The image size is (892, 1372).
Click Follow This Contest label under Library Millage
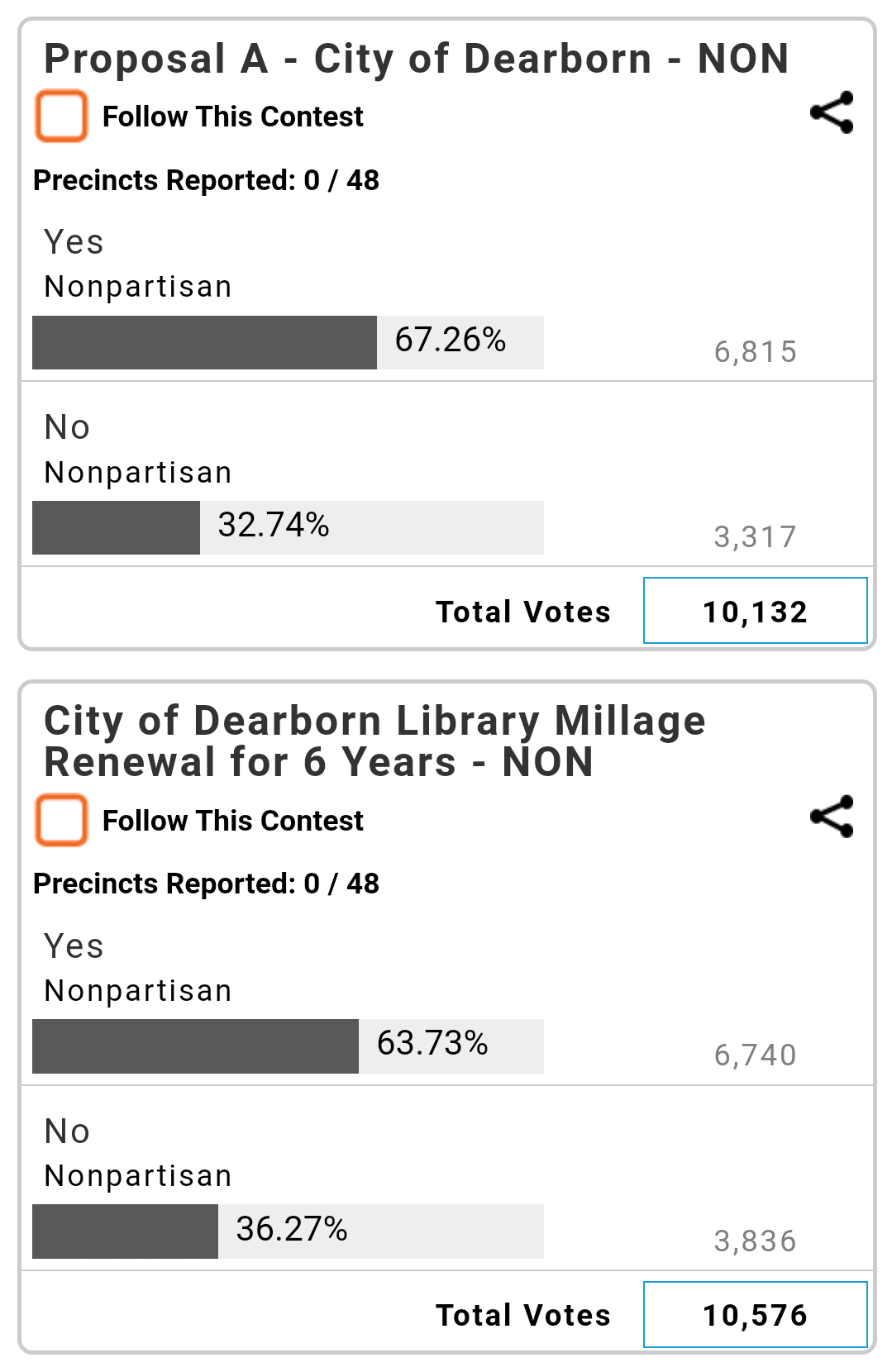[232, 821]
